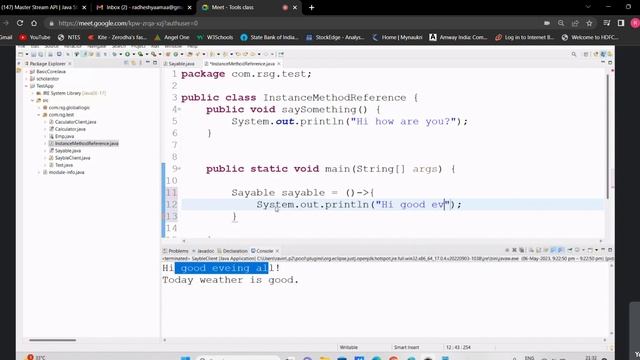Close the InstanceMethodReference.java editor tab

point(279,64)
